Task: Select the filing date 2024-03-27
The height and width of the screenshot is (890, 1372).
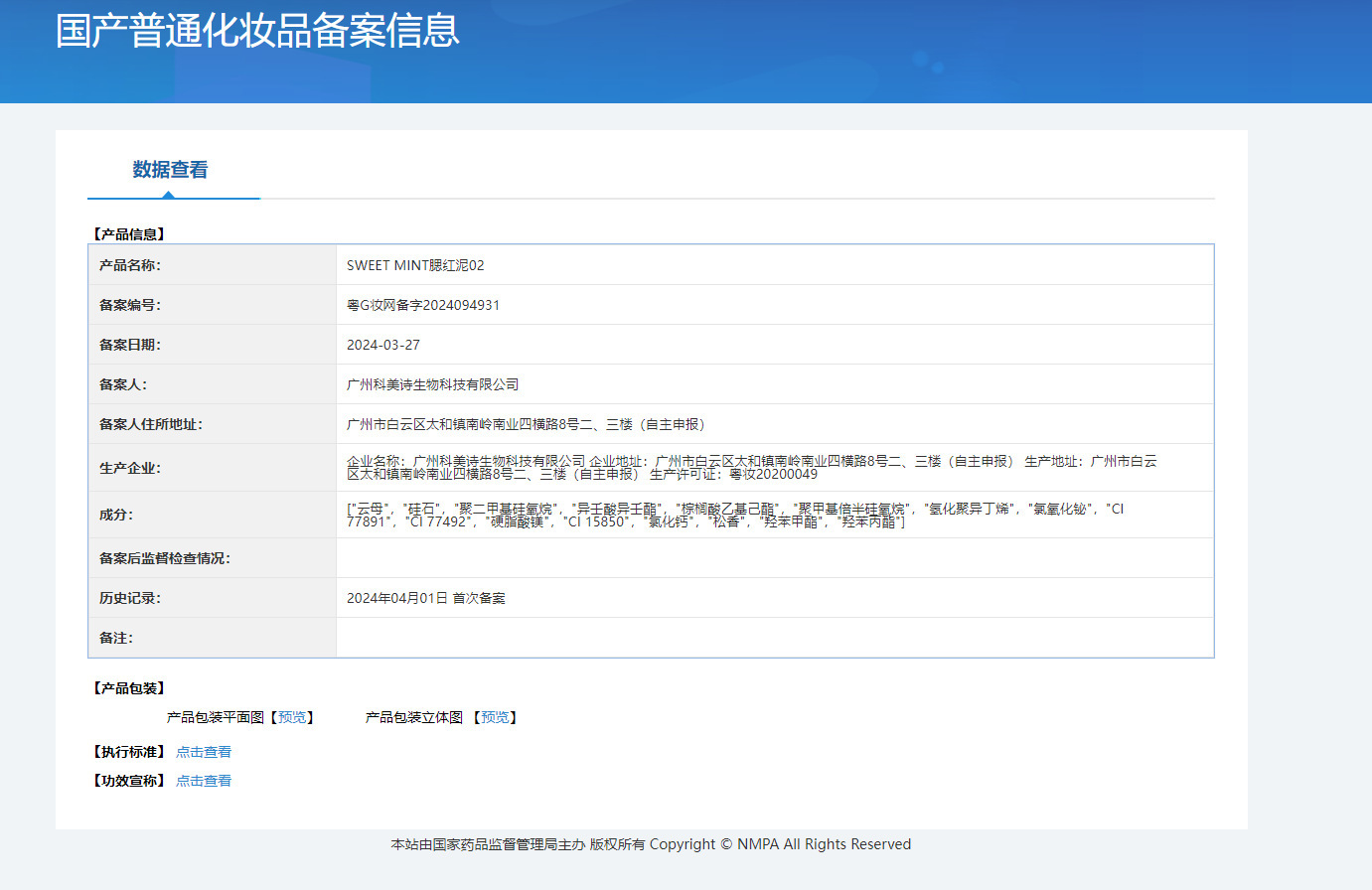Action: point(383,345)
